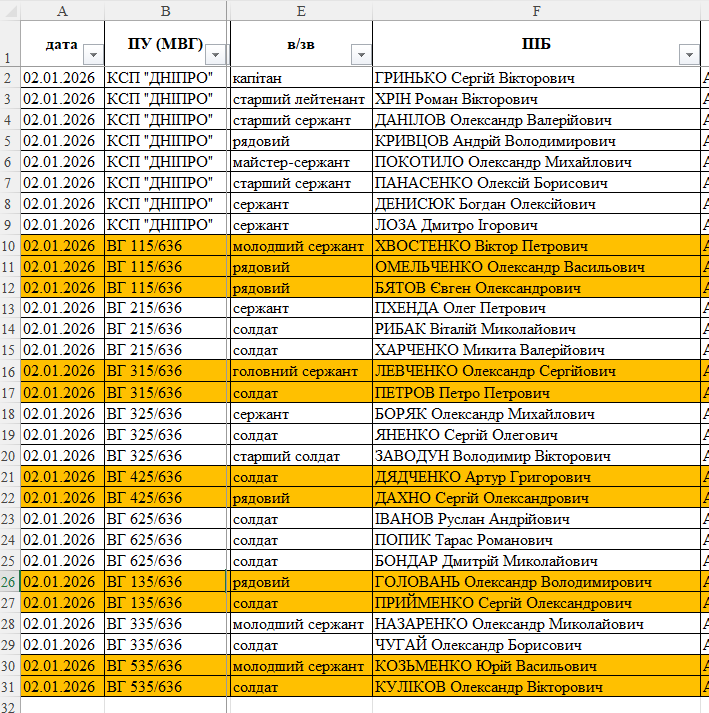709x713 pixels.
Task: Select молодший сержант cell in row 28
Action: [301, 623]
